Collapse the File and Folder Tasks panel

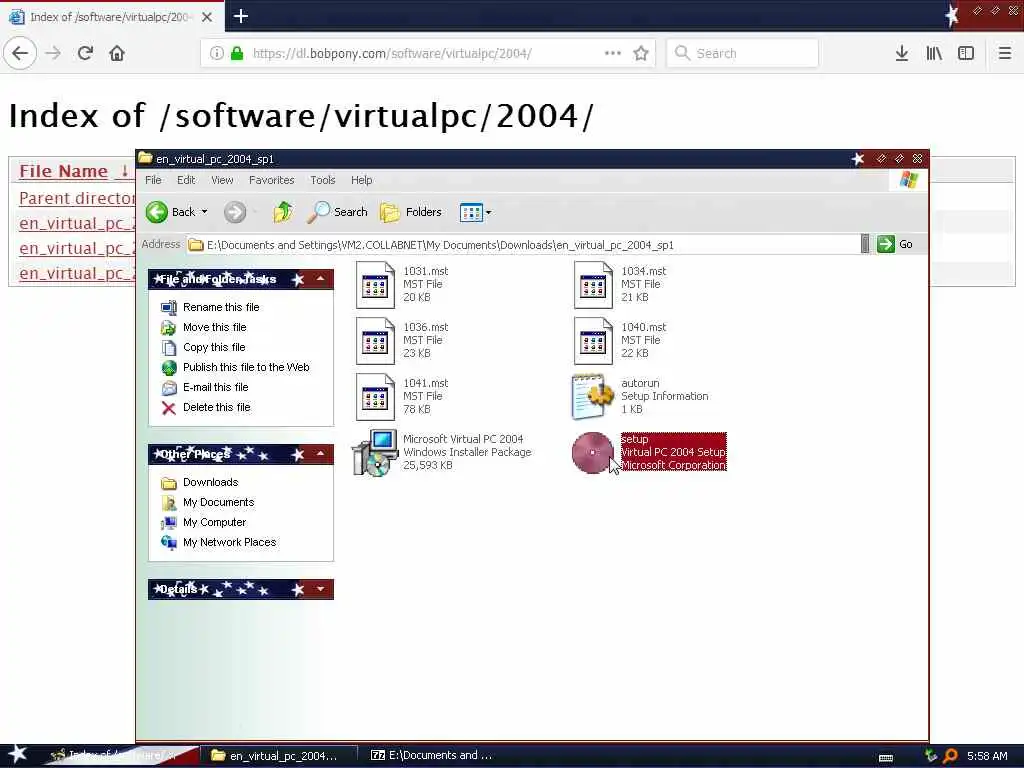click(321, 280)
